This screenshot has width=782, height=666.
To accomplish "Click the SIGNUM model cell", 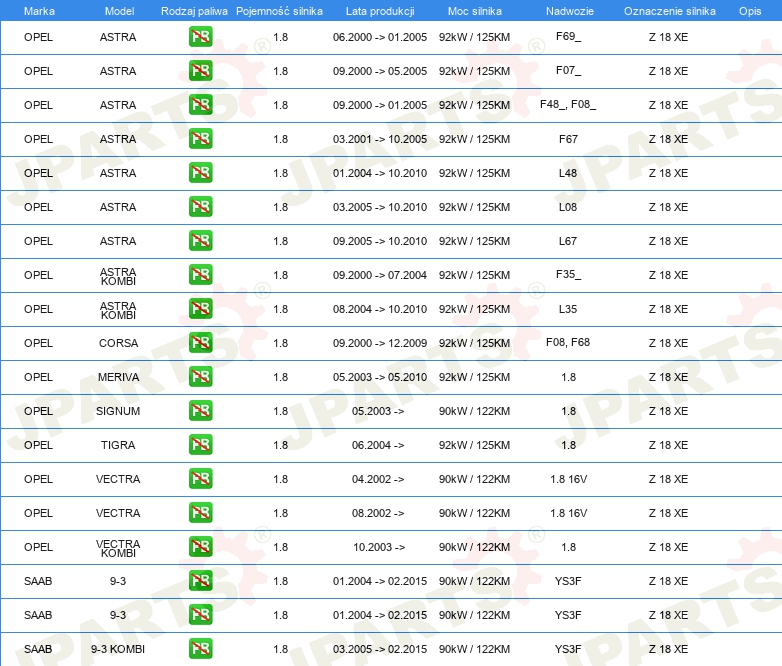I will pyautogui.click(x=118, y=411).
